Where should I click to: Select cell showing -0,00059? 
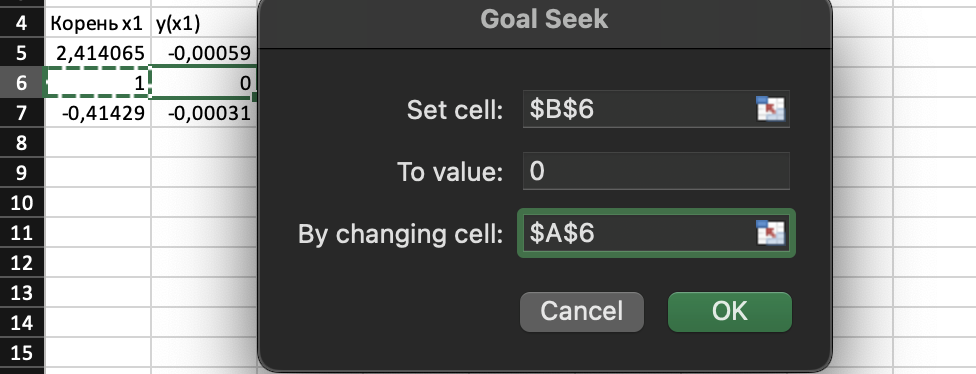point(204,53)
